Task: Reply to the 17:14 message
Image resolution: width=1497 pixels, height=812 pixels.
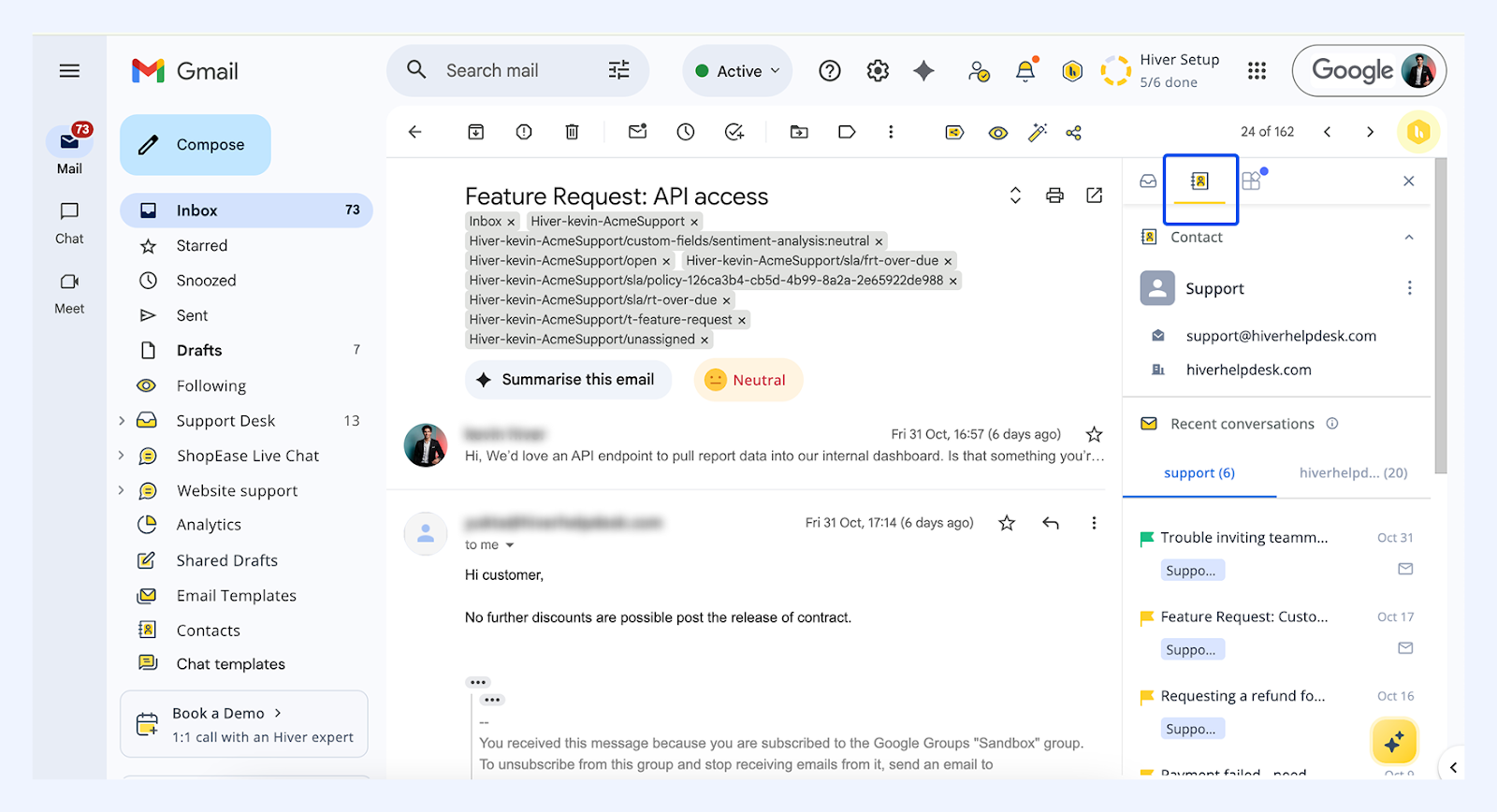Action: coord(1052,524)
